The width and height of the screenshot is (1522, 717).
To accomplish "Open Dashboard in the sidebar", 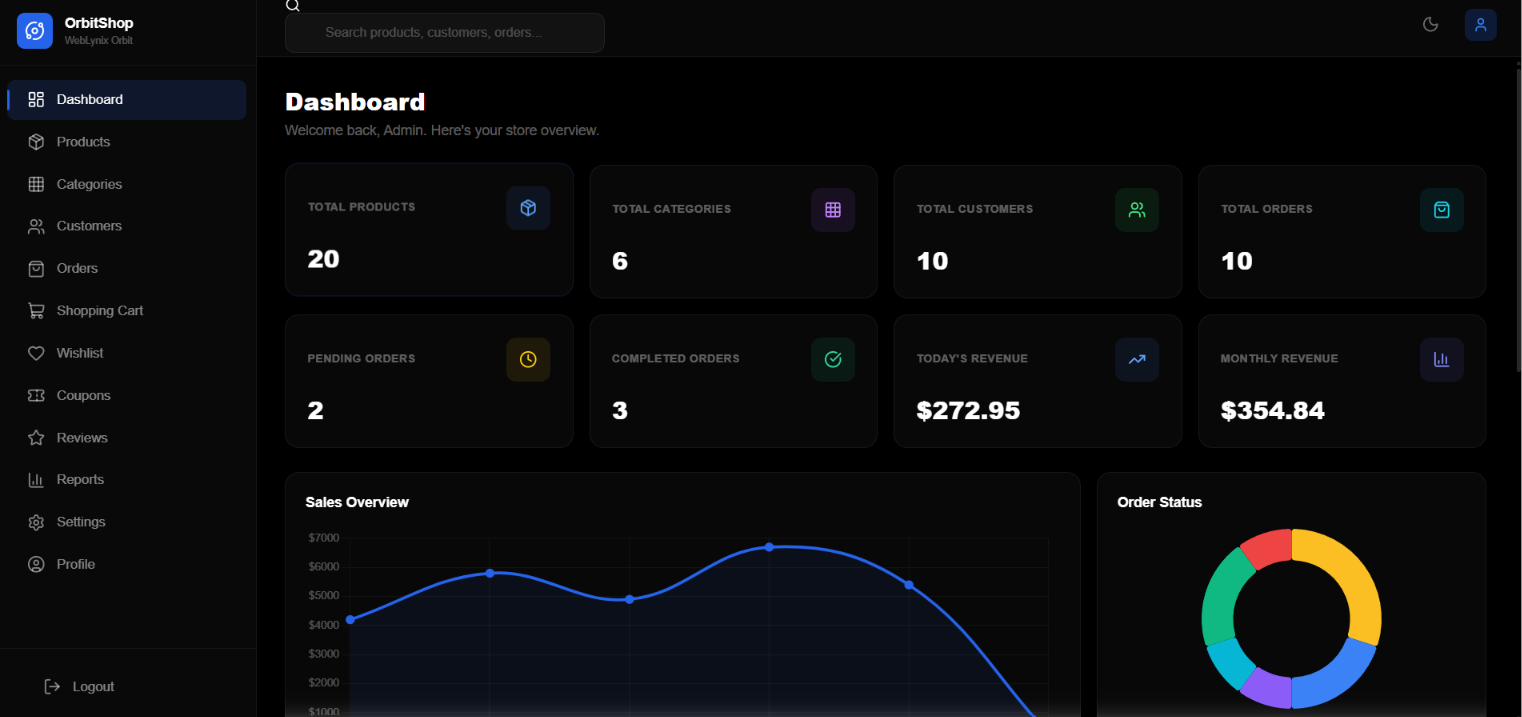I will pos(127,100).
